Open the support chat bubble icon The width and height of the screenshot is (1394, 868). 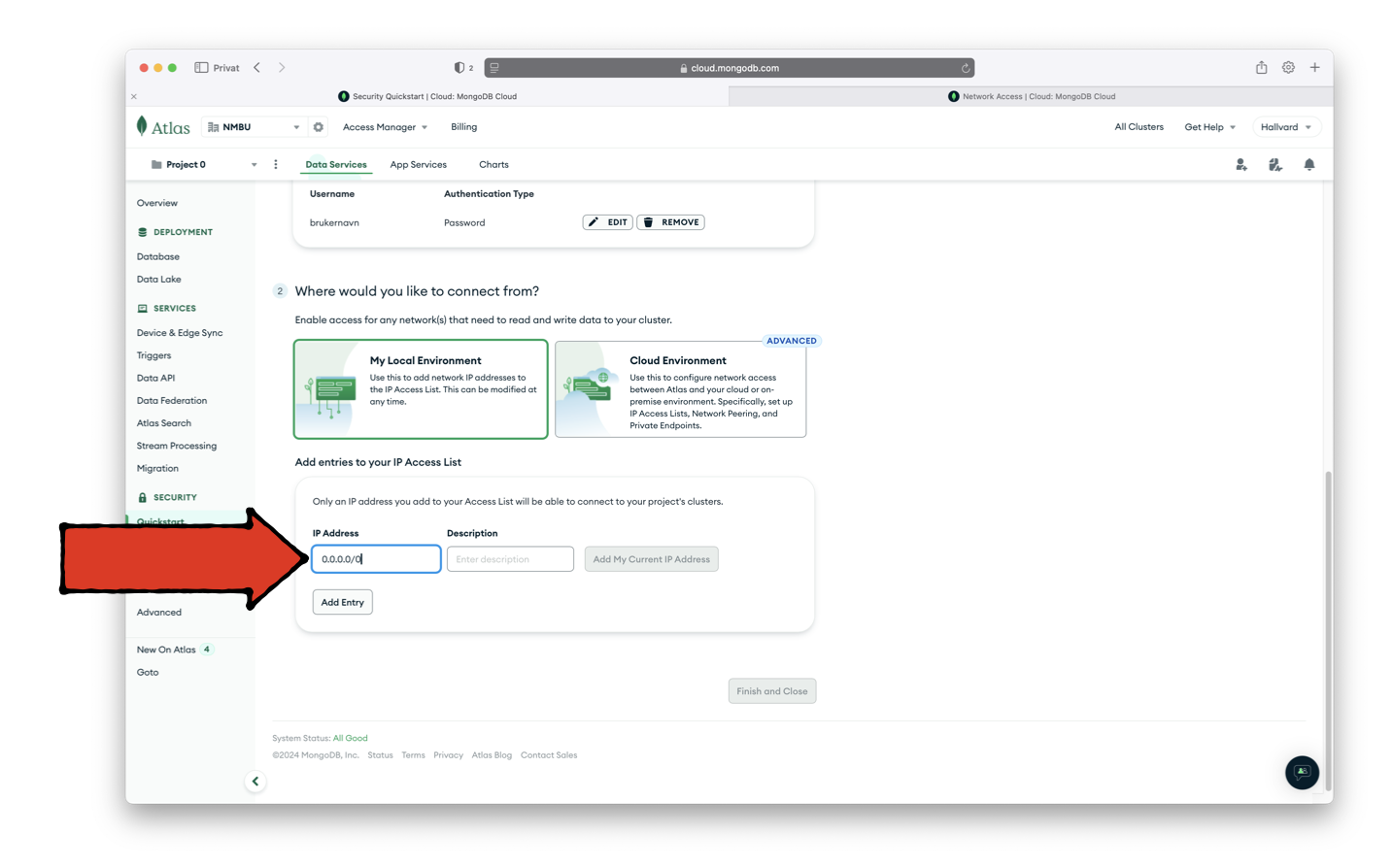coord(1302,772)
